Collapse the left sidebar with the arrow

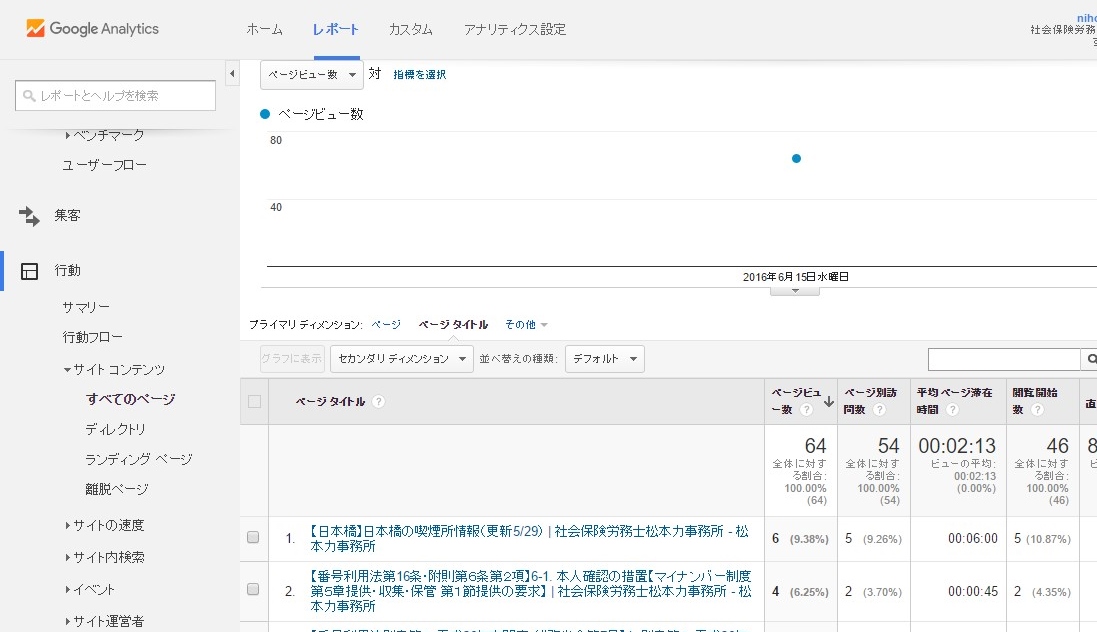(x=232, y=74)
